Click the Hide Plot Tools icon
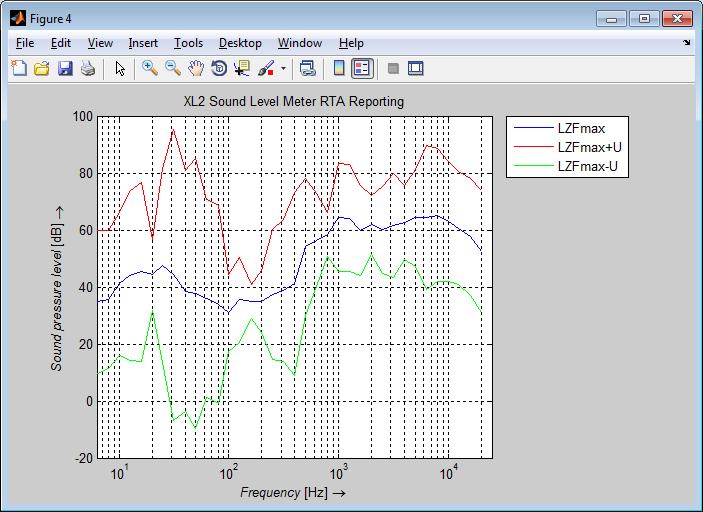The width and height of the screenshot is (703, 512). pyautogui.click(x=393, y=69)
